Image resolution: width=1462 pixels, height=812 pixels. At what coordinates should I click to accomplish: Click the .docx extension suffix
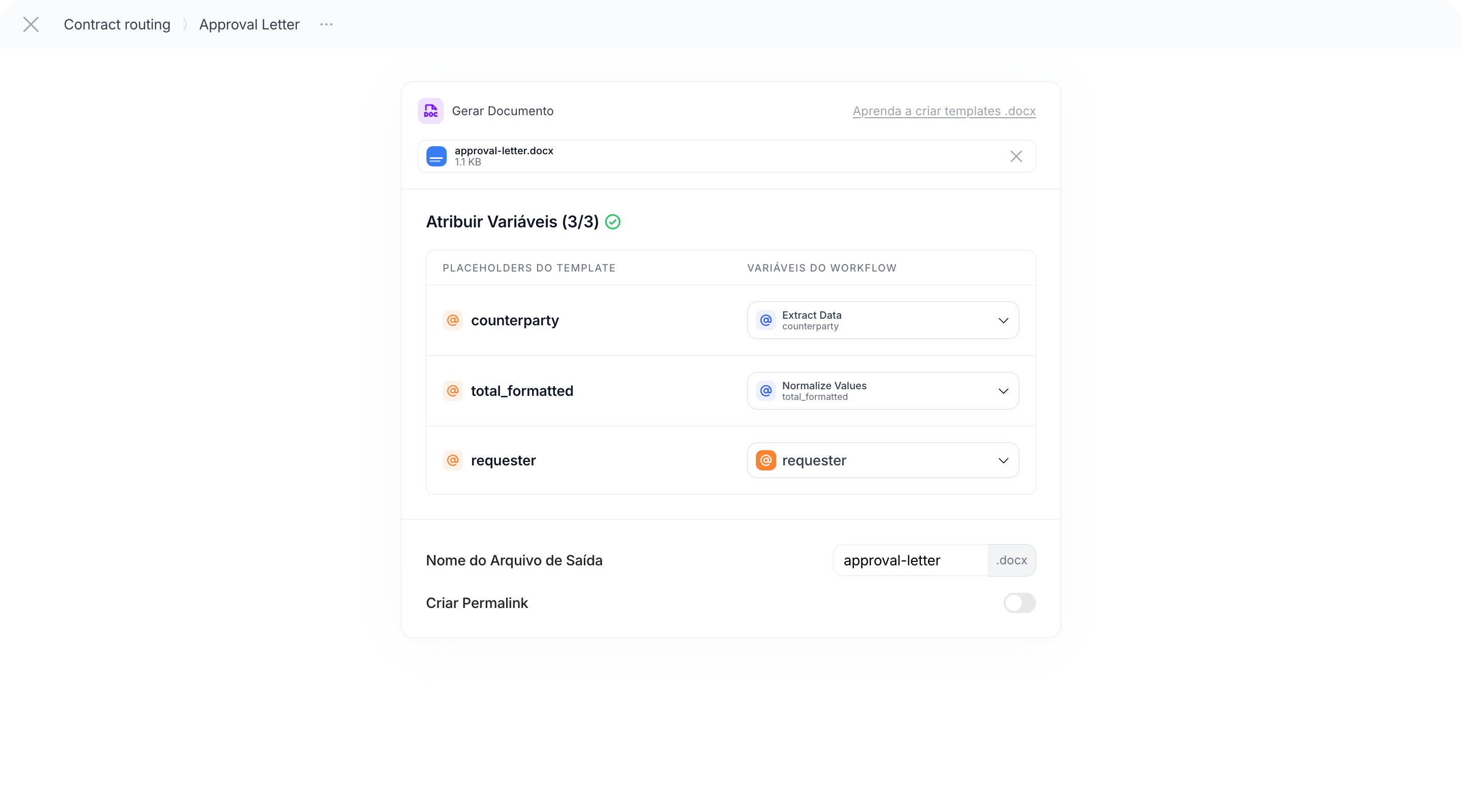pyautogui.click(x=1011, y=560)
